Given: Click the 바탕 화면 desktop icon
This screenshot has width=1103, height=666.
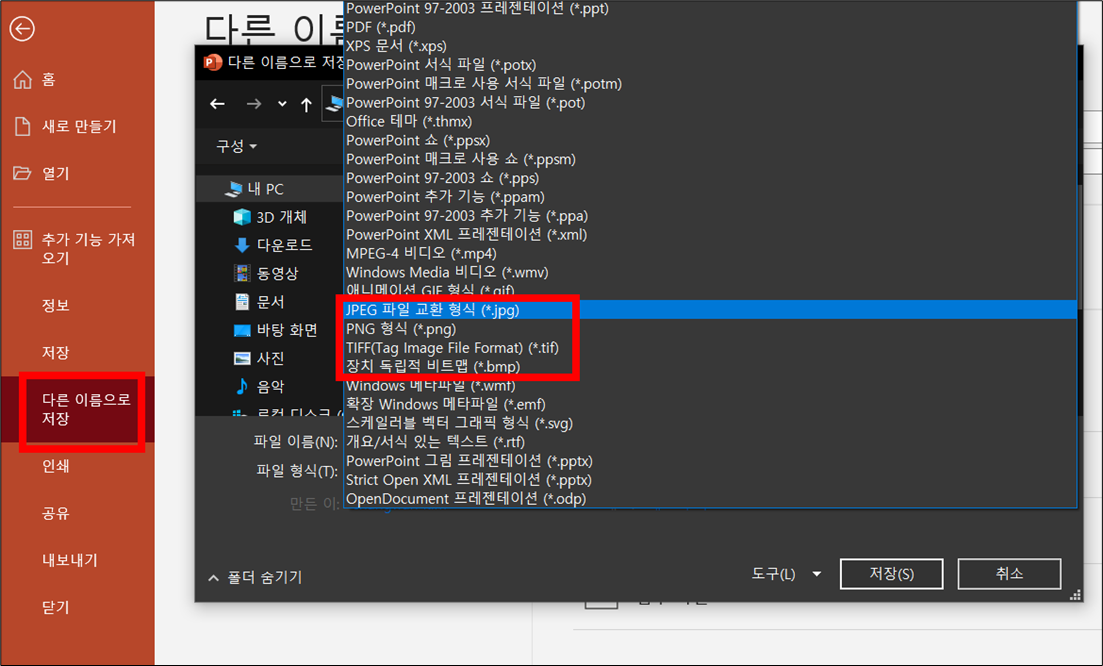Looking at the screenshot, I should click(242, 330).
